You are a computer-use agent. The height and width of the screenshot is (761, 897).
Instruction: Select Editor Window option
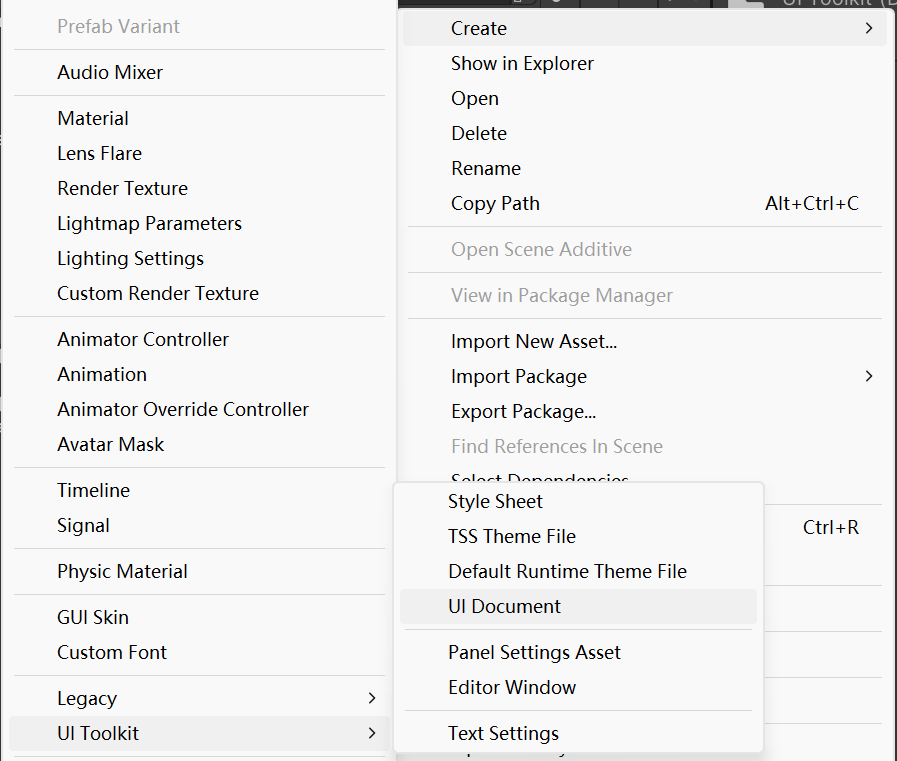[x=512, y=687]
